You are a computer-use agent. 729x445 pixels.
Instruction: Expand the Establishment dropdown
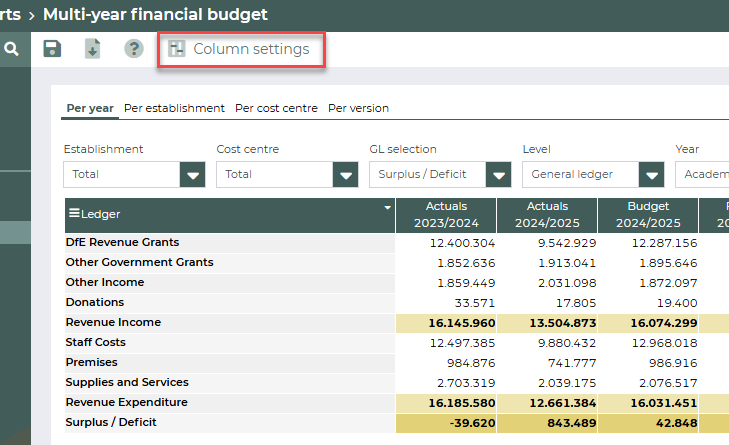point(193,175)
